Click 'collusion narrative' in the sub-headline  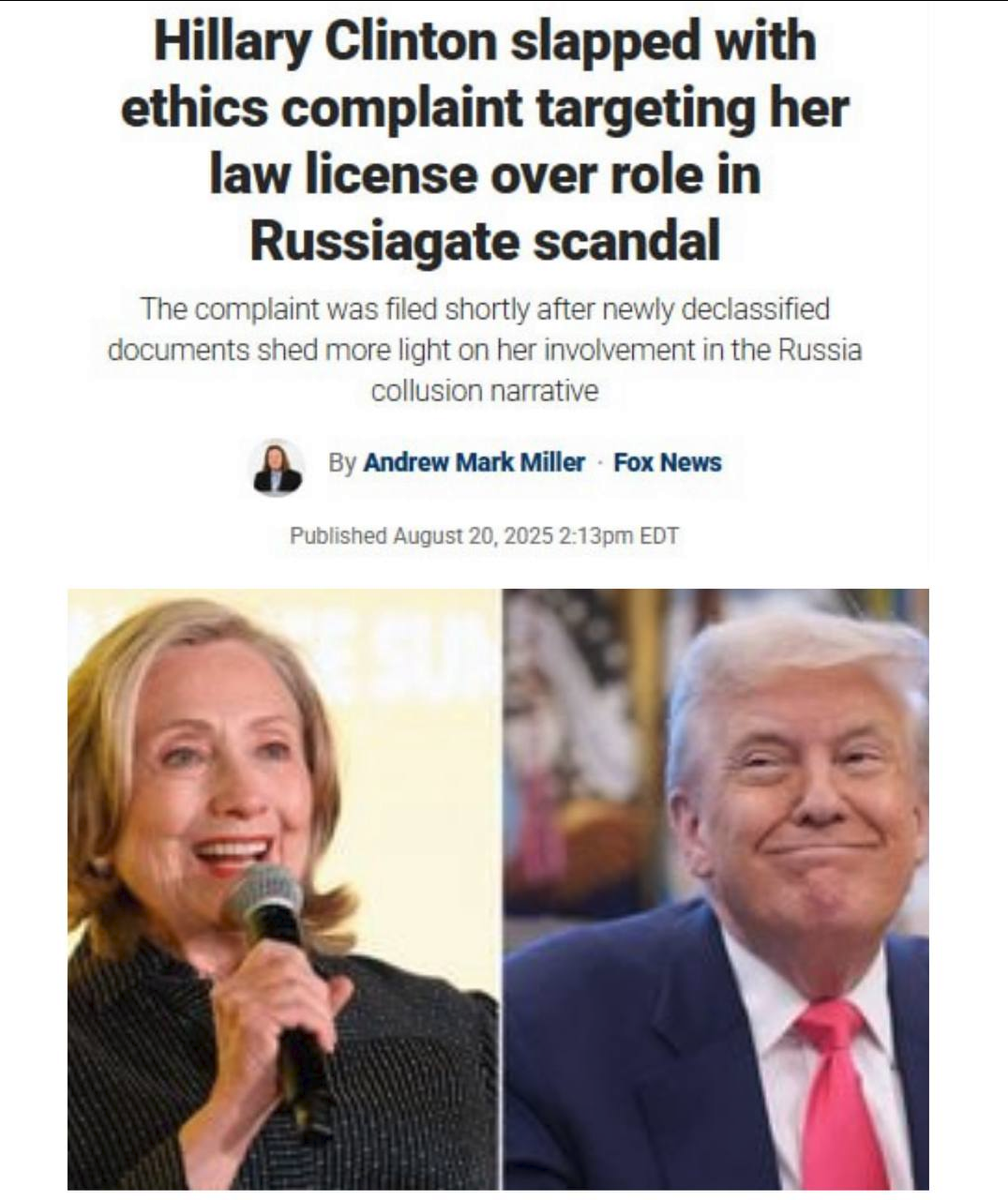[x=485, y=390]
